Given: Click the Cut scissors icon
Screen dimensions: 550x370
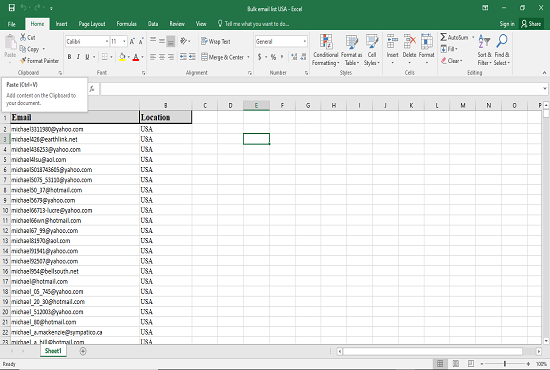Looking at the screenshot, I should coord(23,37).
